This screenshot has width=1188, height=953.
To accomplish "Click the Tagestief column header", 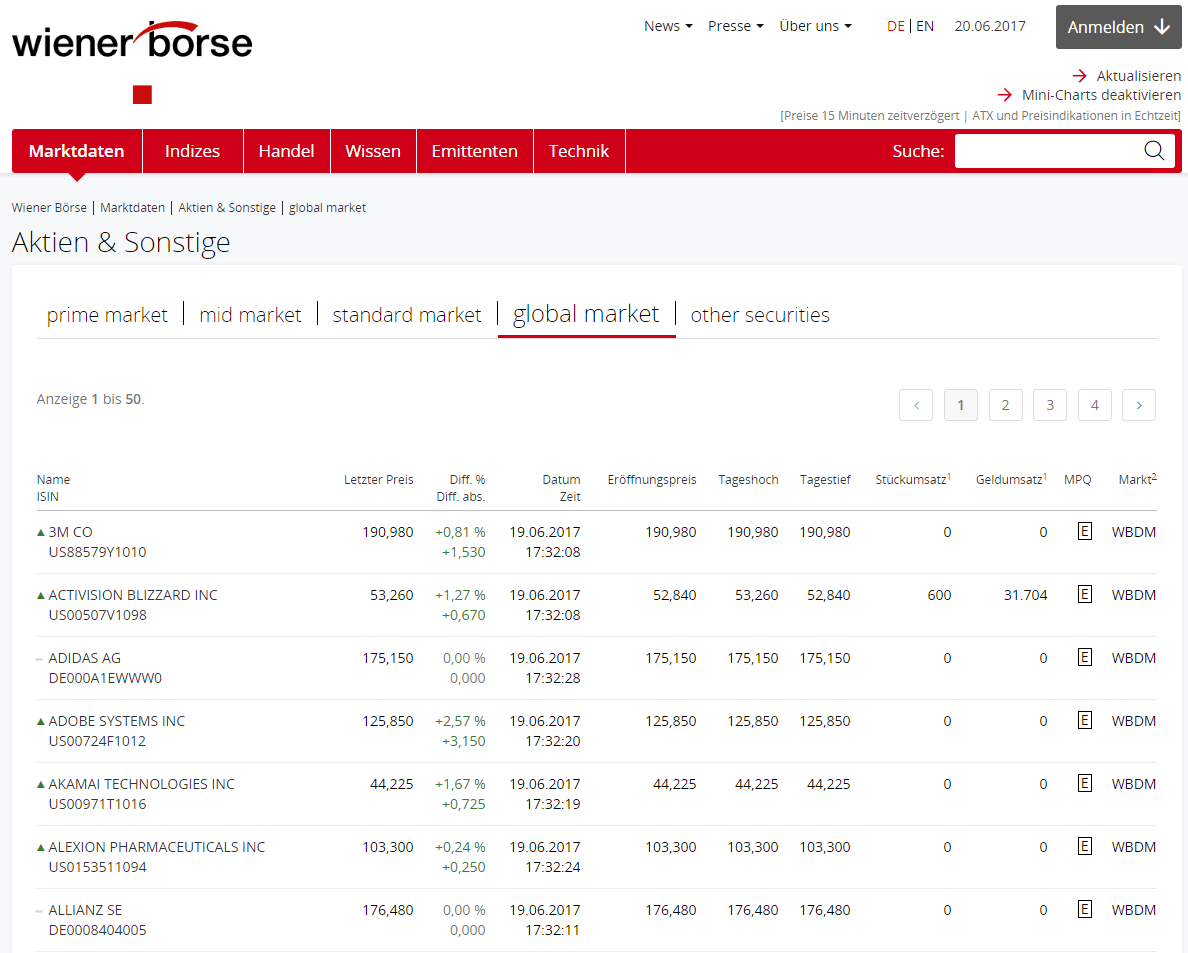I will pos(825,480).
